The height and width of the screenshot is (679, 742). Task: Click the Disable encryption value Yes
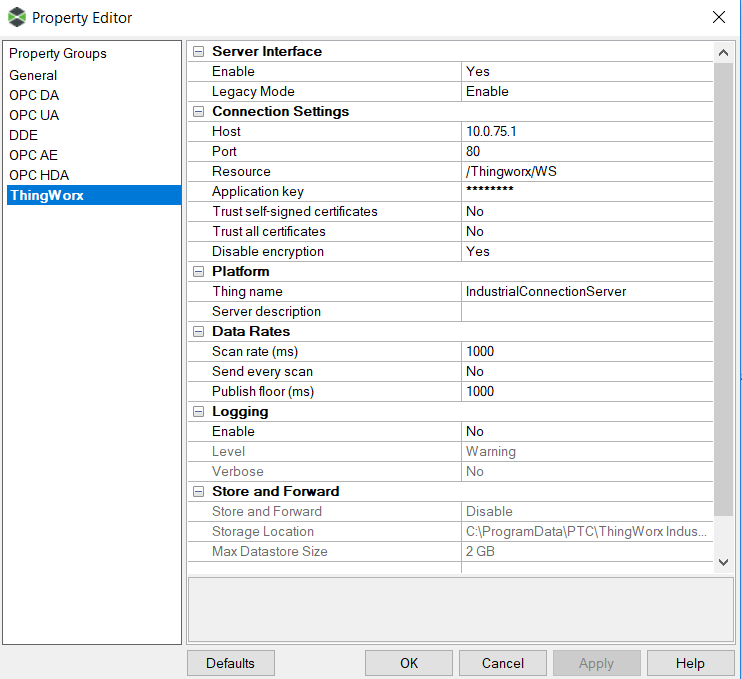point(587,251)
